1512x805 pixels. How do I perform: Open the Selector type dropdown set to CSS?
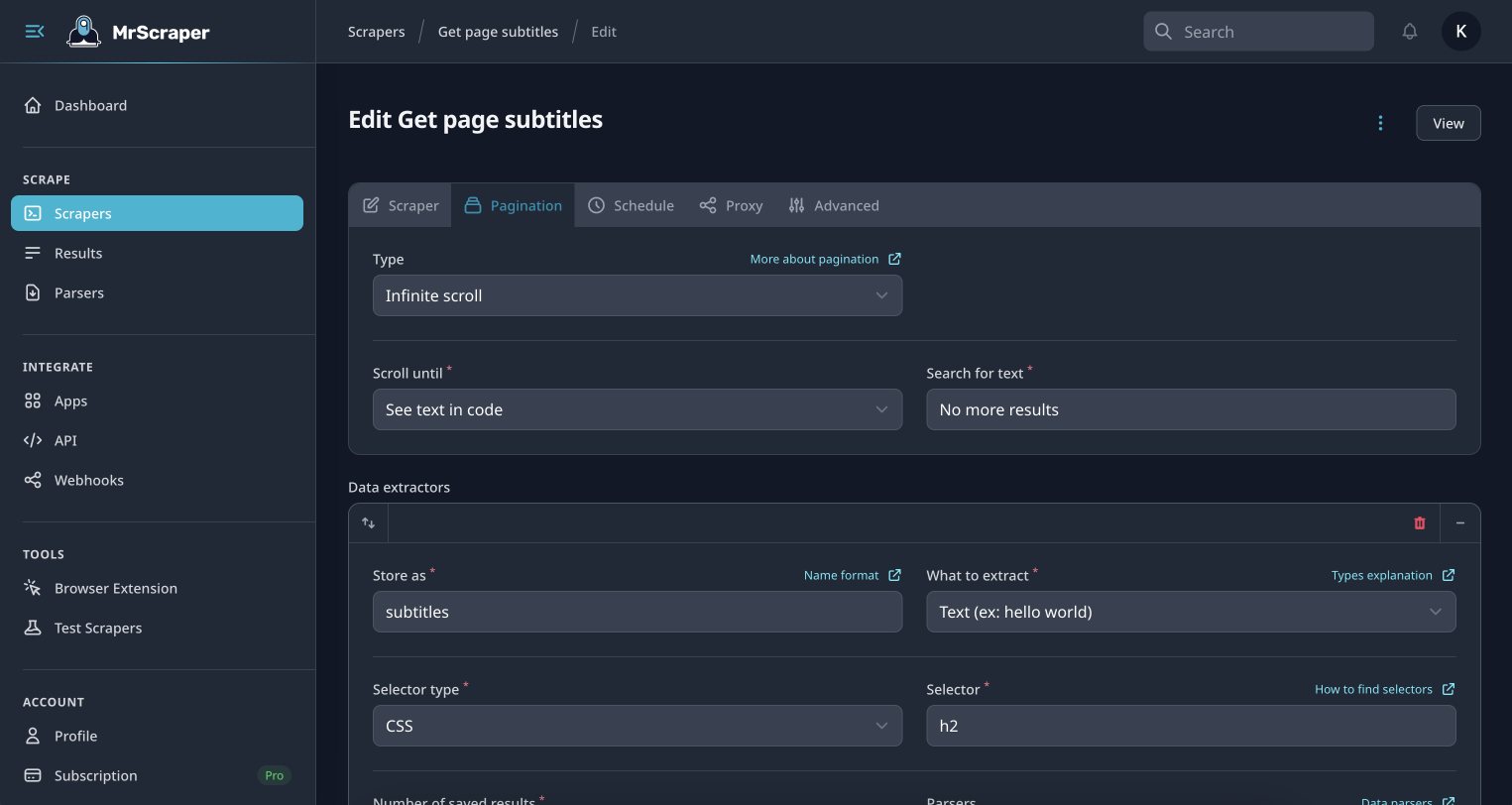[x=638, y=725]
